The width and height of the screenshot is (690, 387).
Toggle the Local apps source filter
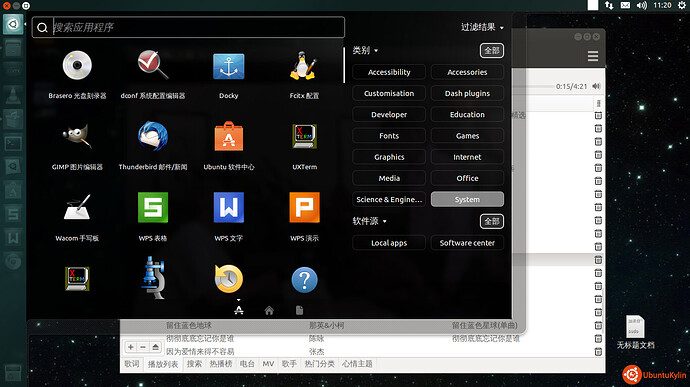(x=389, y=243)
